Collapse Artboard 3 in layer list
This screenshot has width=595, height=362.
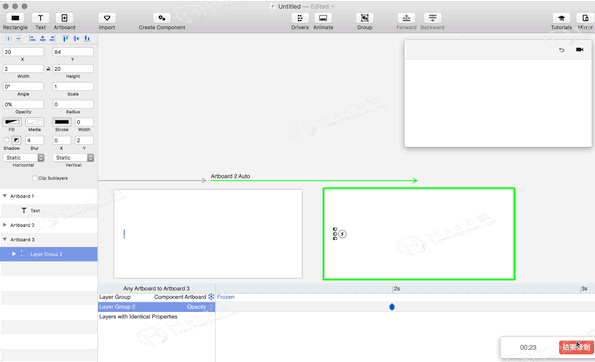[5, 239]
